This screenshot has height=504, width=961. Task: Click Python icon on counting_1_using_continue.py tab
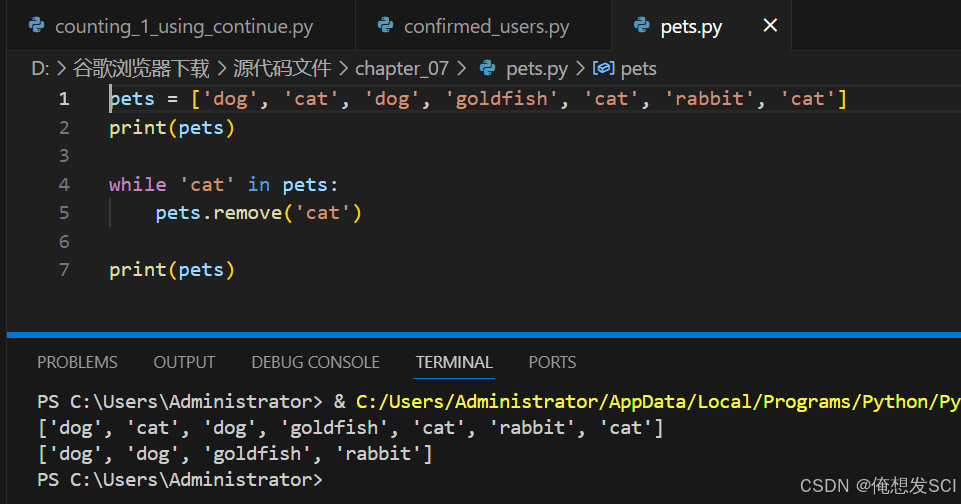(x=37, y=26)
